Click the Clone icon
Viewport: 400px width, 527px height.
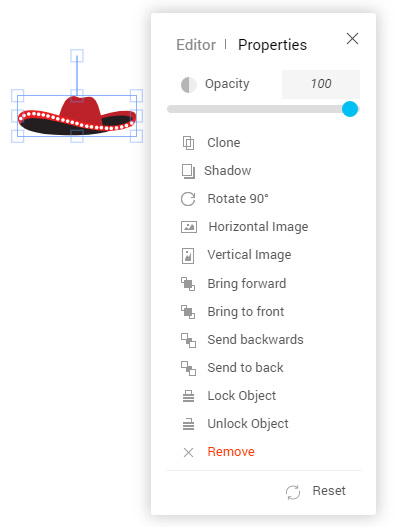tap(188, 143)
